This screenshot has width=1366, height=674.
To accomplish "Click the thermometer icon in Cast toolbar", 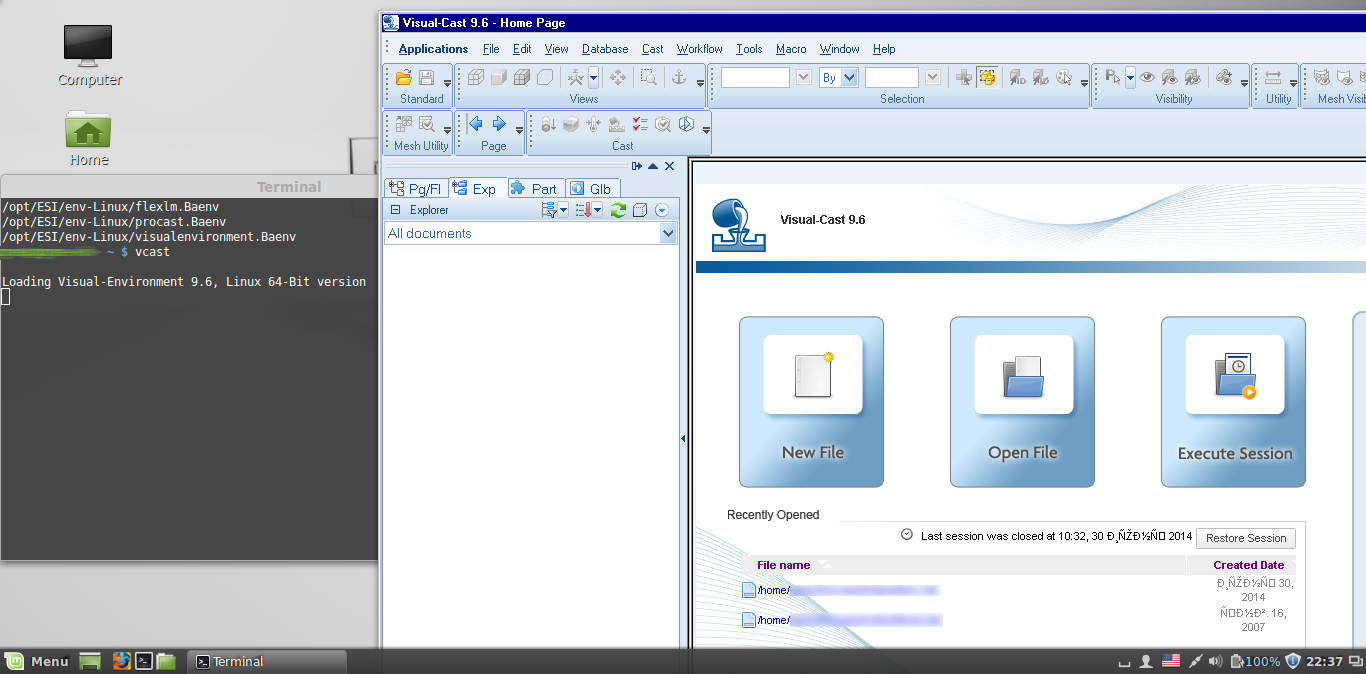I will pos(594,124).
